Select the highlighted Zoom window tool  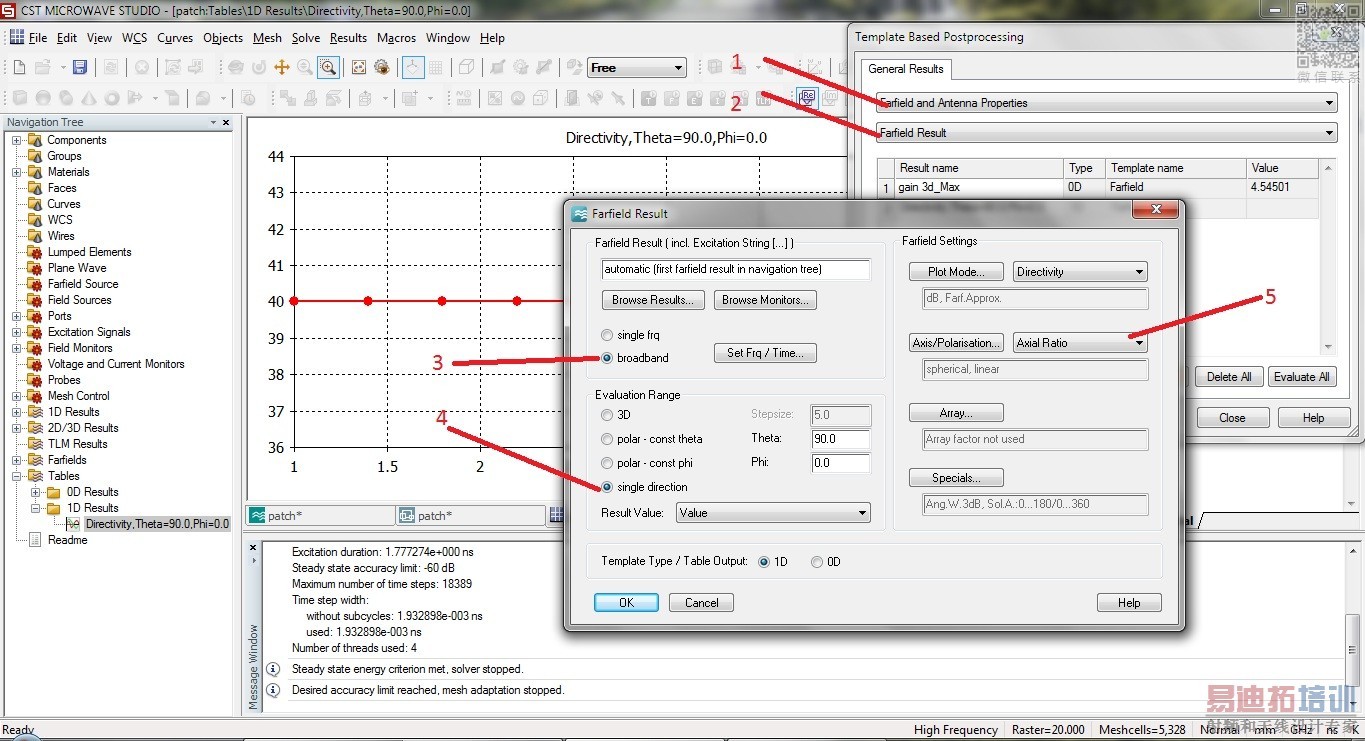point(328,67)
